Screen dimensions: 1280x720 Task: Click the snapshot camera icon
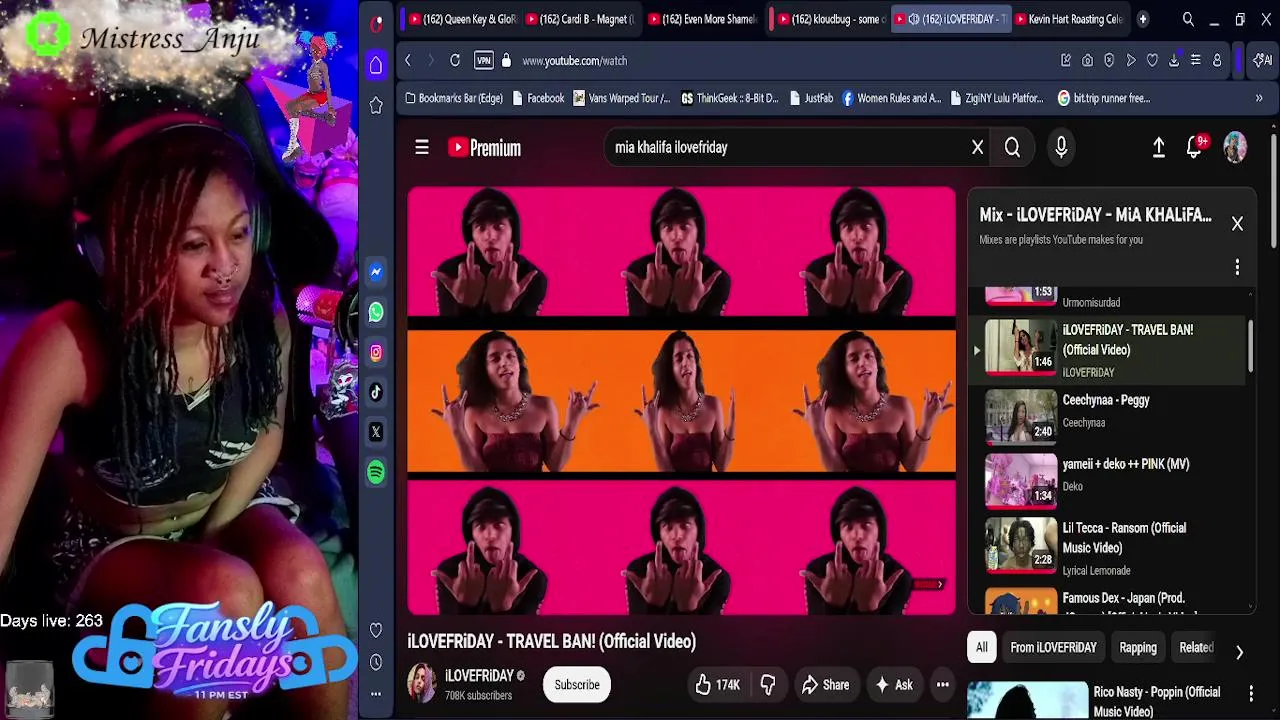[x=1088, y=61]
